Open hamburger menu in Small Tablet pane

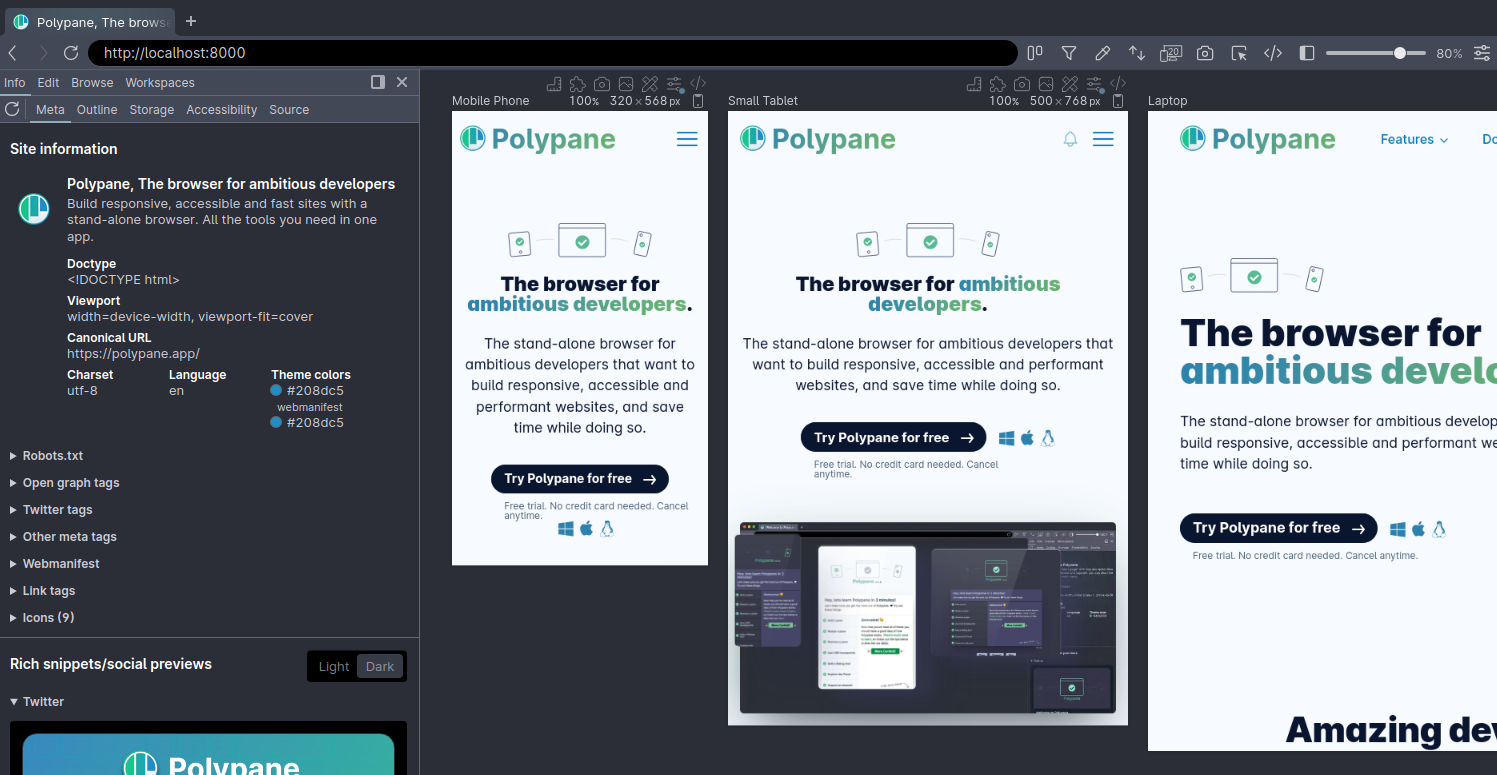1103,139
